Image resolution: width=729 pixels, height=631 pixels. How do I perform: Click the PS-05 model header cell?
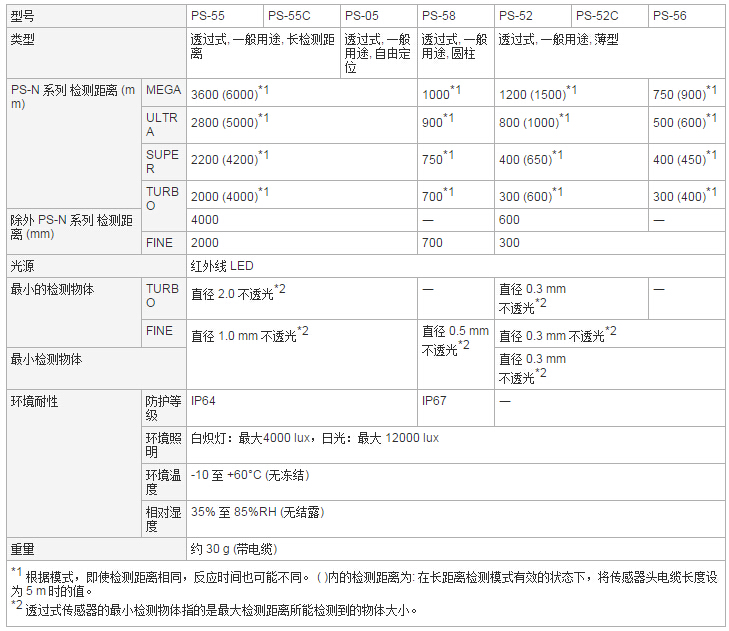[361, 16]
